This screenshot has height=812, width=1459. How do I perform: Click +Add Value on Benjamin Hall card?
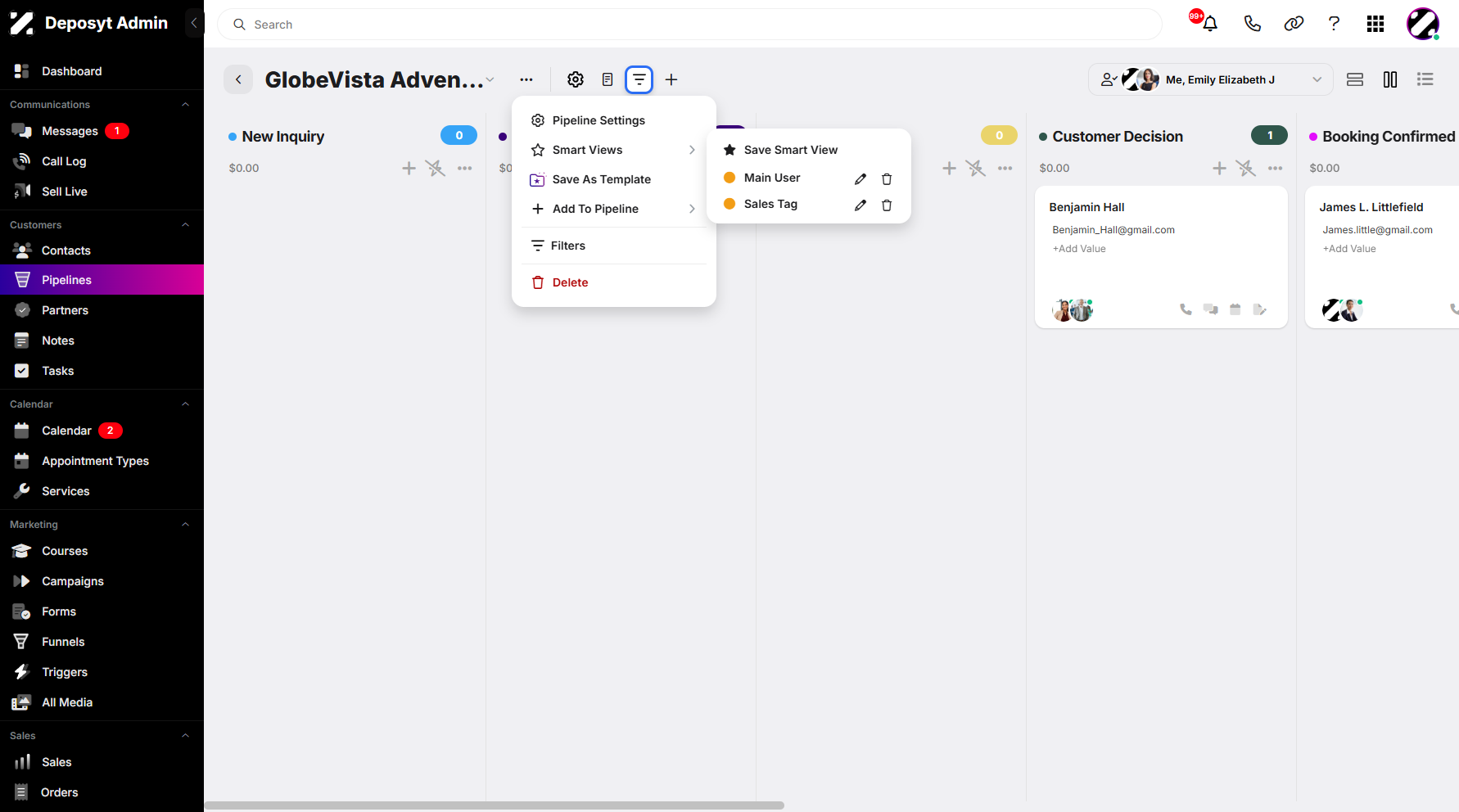(1079, 249)
